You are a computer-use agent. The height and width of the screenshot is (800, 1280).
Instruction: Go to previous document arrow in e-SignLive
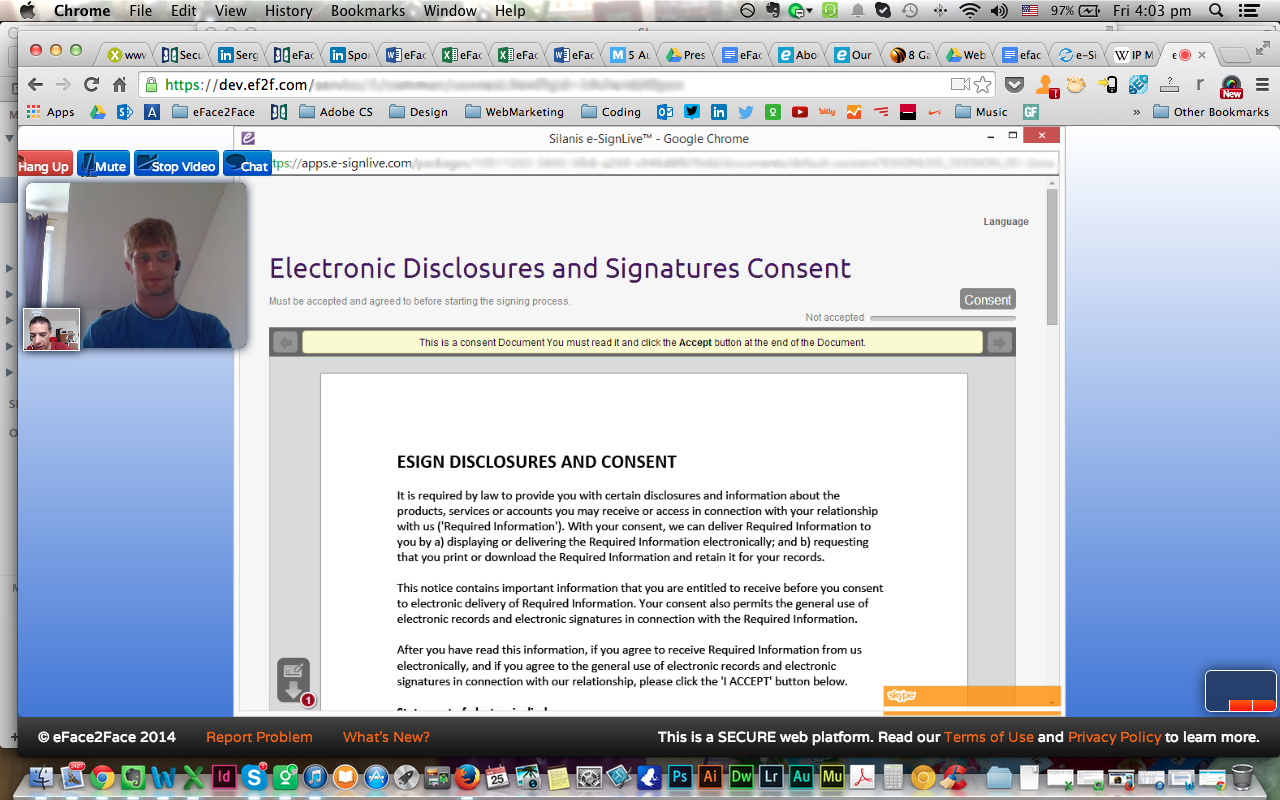[285, 342]
